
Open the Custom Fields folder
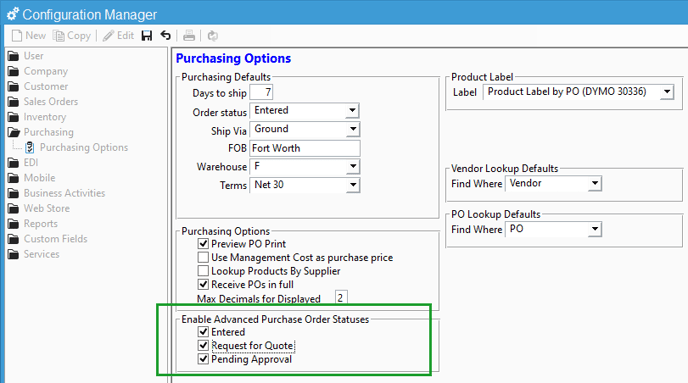(x=48, y=239)
